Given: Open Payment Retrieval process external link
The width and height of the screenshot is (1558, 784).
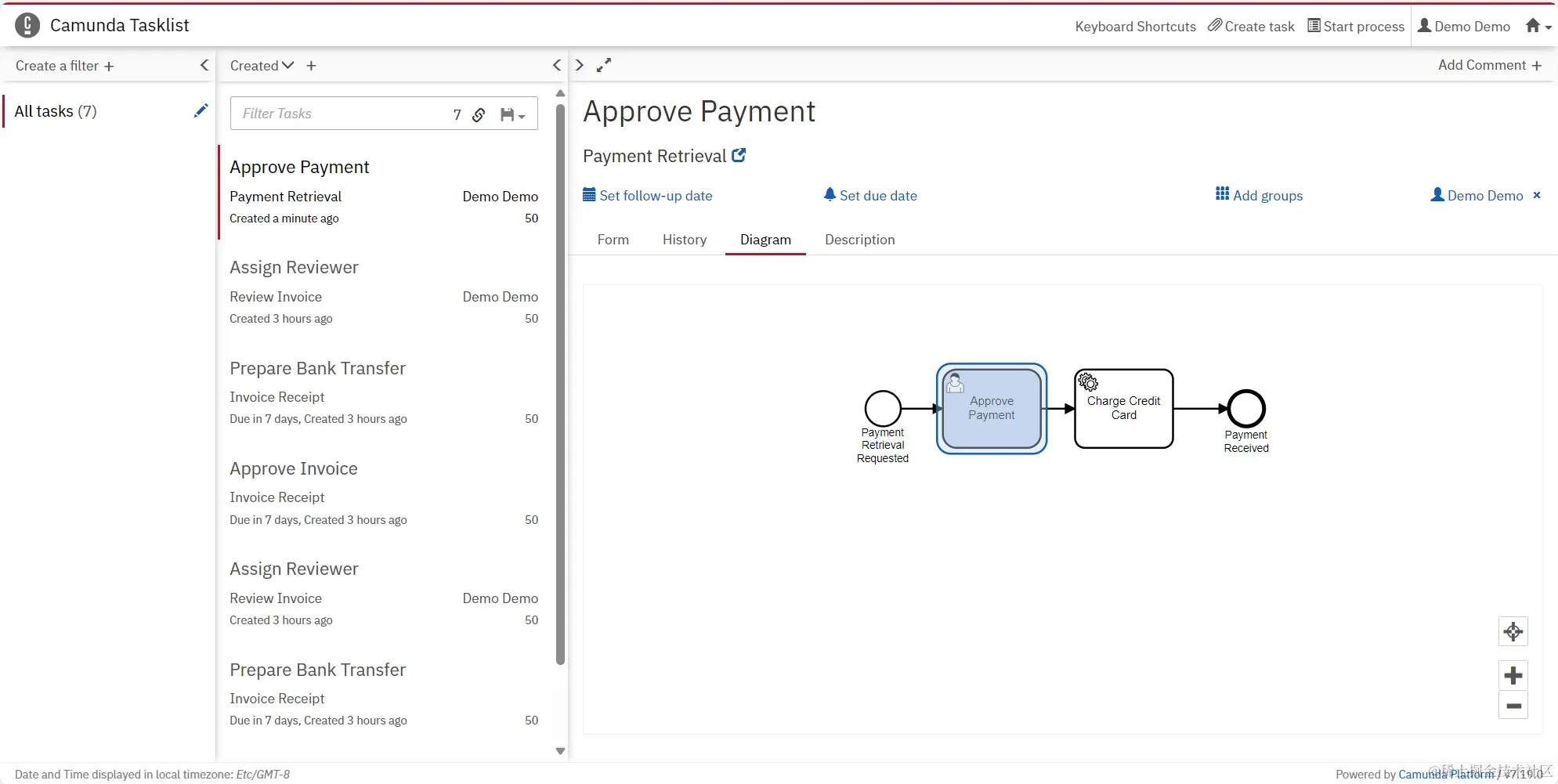Looking at the screenshot, I should 739,155.
